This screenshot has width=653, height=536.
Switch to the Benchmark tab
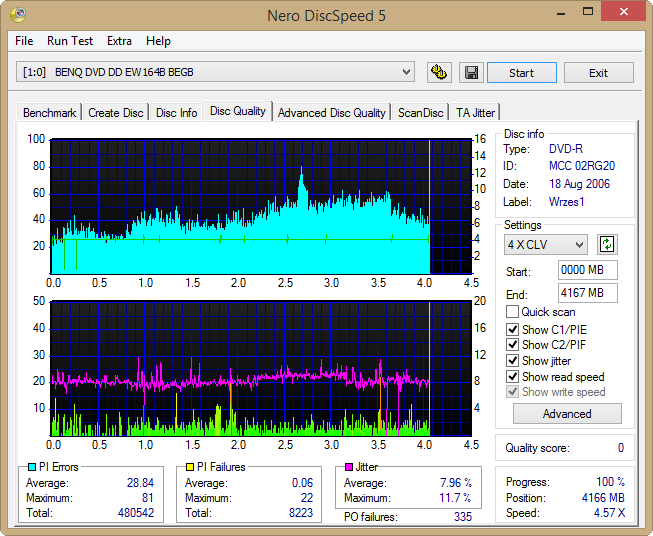[x=50, y=113]
